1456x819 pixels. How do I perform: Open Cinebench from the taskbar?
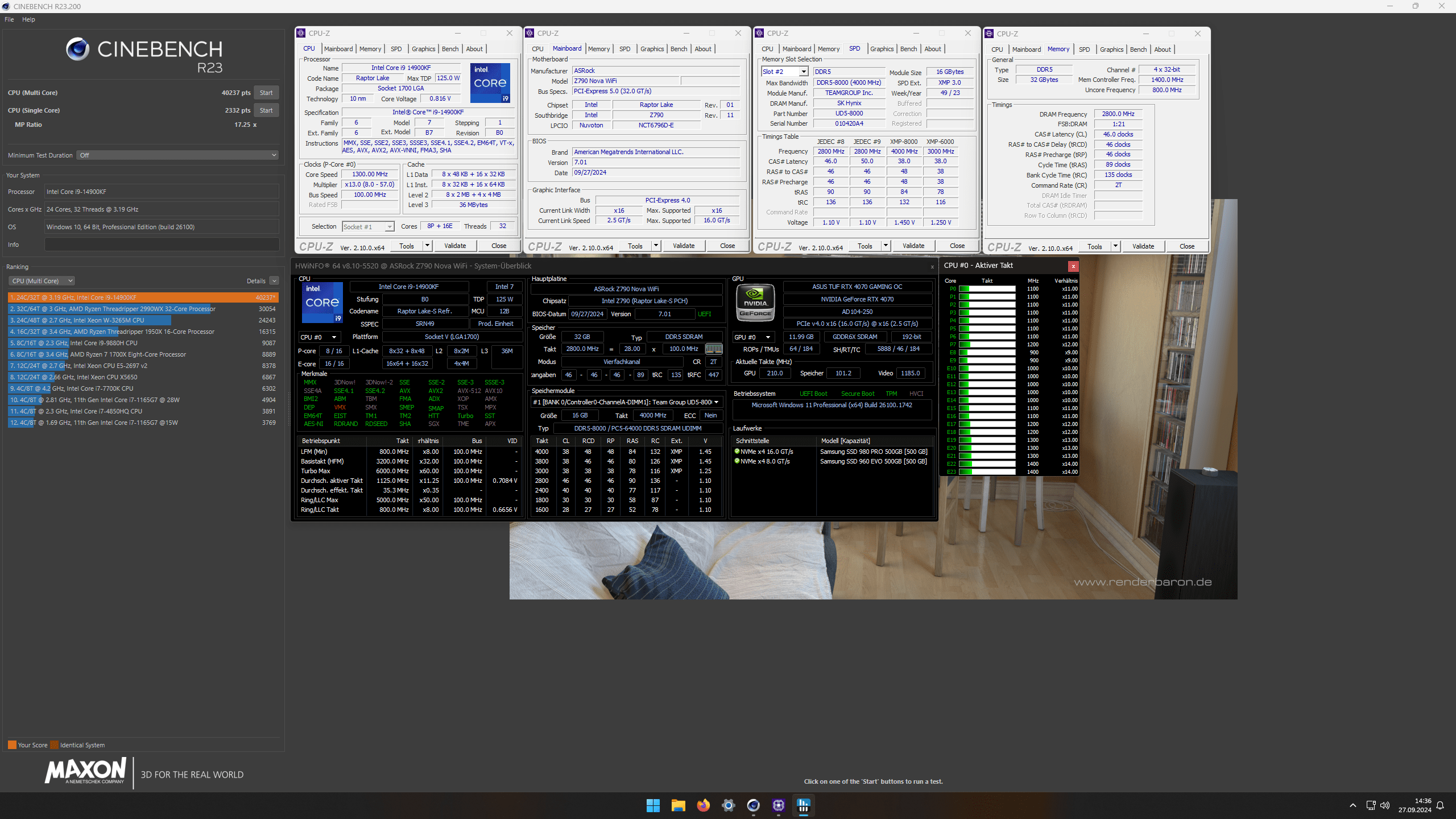coord(753,805)
